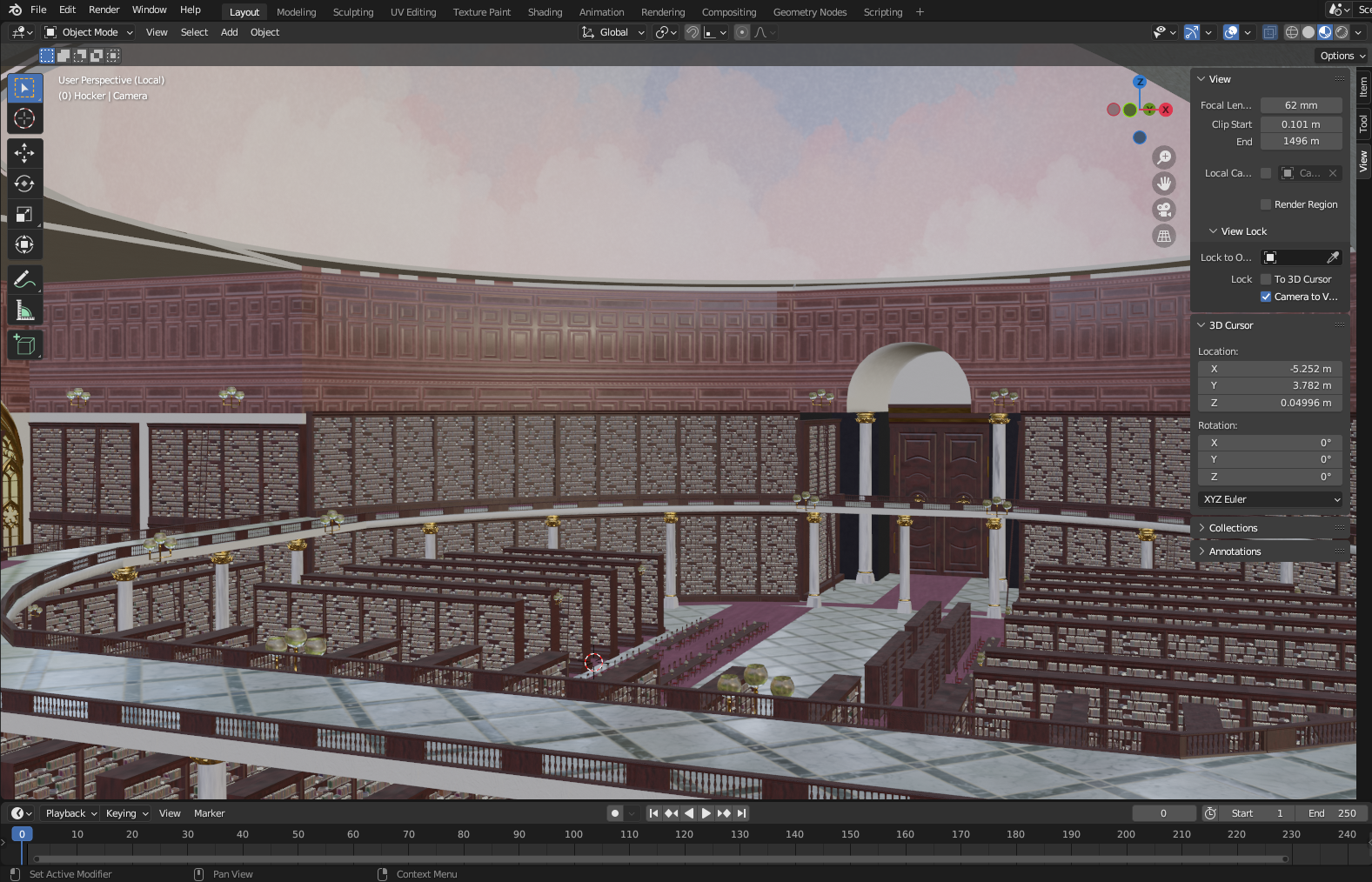Image resolution: width=1372 pixels, height=882 pixels.
Task: Jump to next keyframe
Action: (724, 813)
